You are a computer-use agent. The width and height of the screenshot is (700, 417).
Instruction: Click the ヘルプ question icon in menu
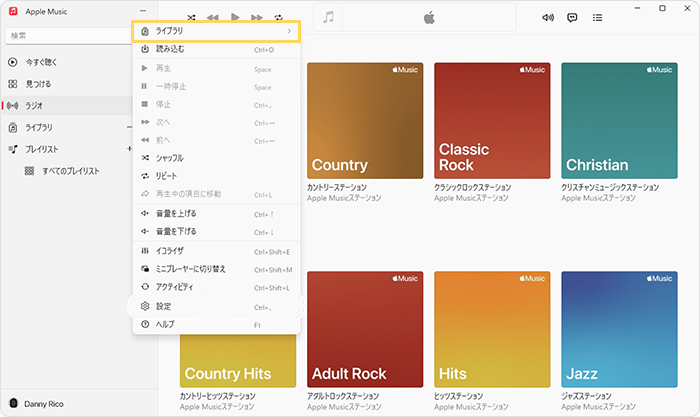[145, 325]
